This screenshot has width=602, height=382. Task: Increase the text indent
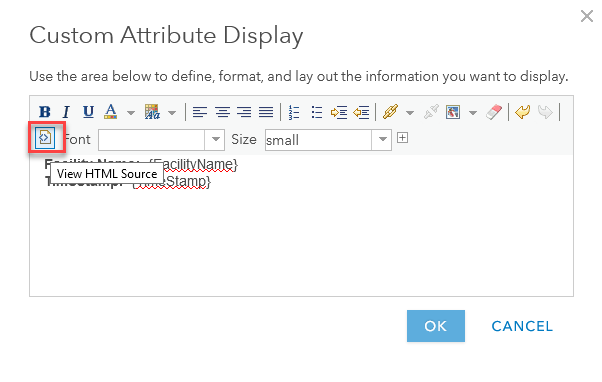(x=339, y=112)
